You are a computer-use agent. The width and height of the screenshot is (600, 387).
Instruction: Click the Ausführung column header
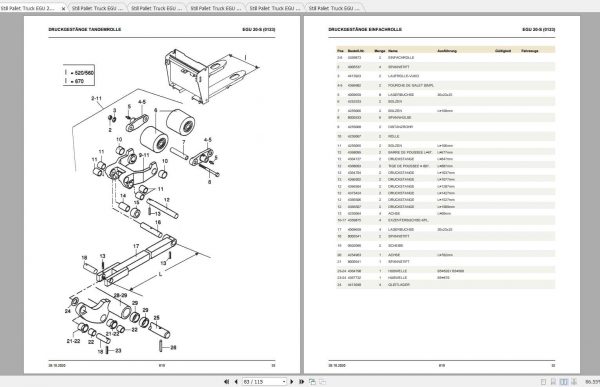pyautogui.click(x=447, y=51)
